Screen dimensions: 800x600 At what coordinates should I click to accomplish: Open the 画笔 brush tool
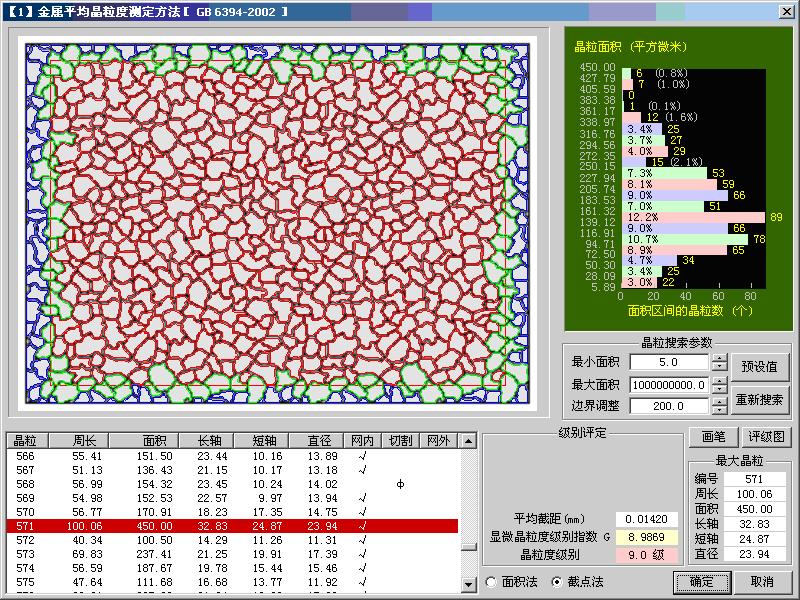712,438
